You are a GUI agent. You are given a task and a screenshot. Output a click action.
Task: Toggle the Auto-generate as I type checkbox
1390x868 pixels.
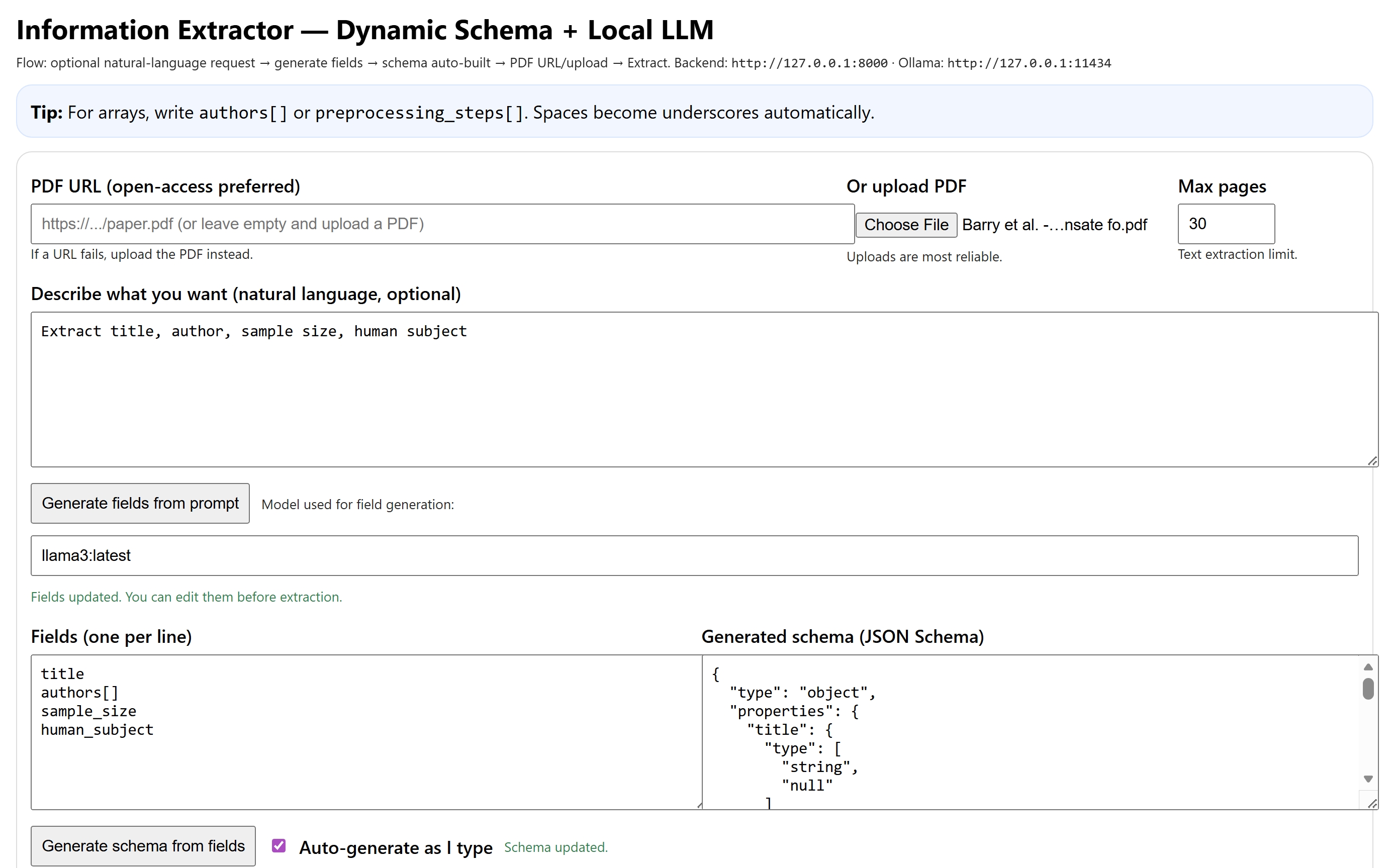tap(279, 846)
